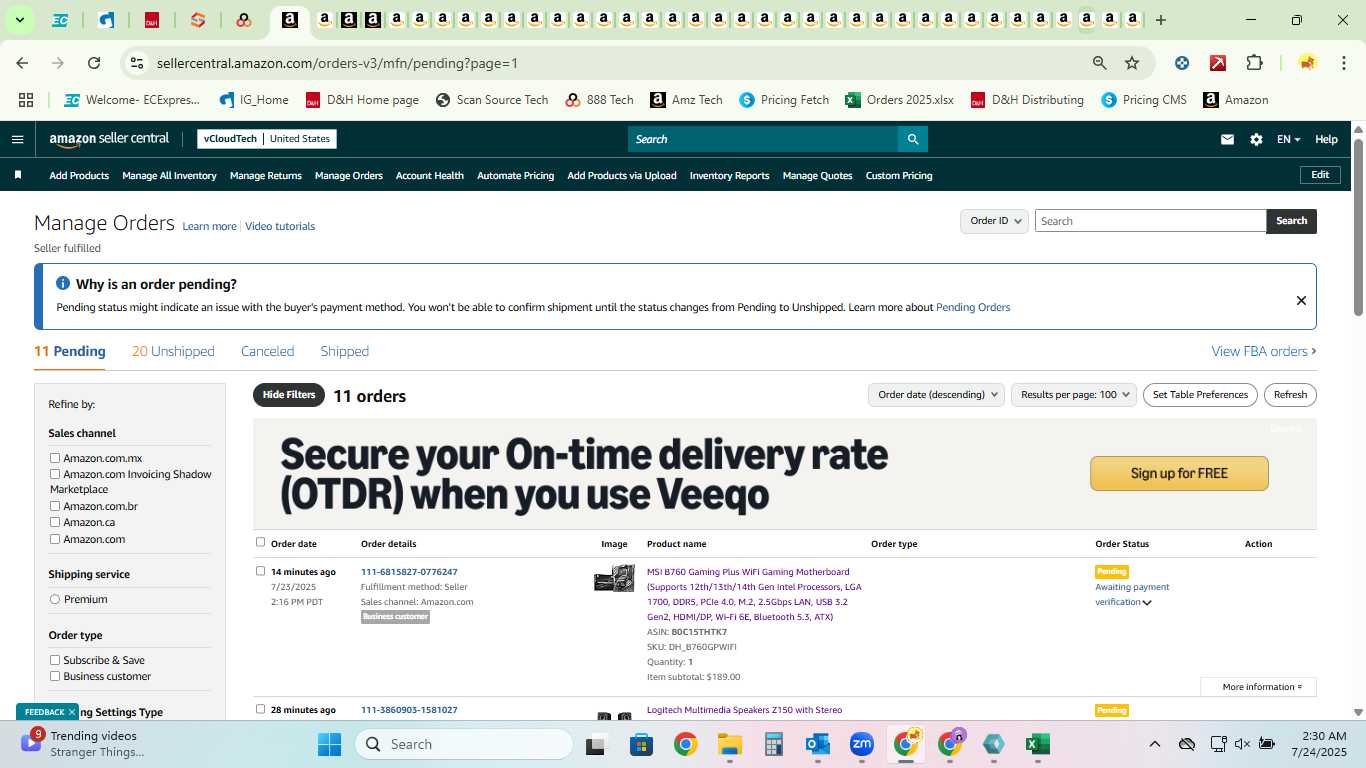Switch to the 20 Unshipped tab
1366x768 pixels.
click(173, 351)
